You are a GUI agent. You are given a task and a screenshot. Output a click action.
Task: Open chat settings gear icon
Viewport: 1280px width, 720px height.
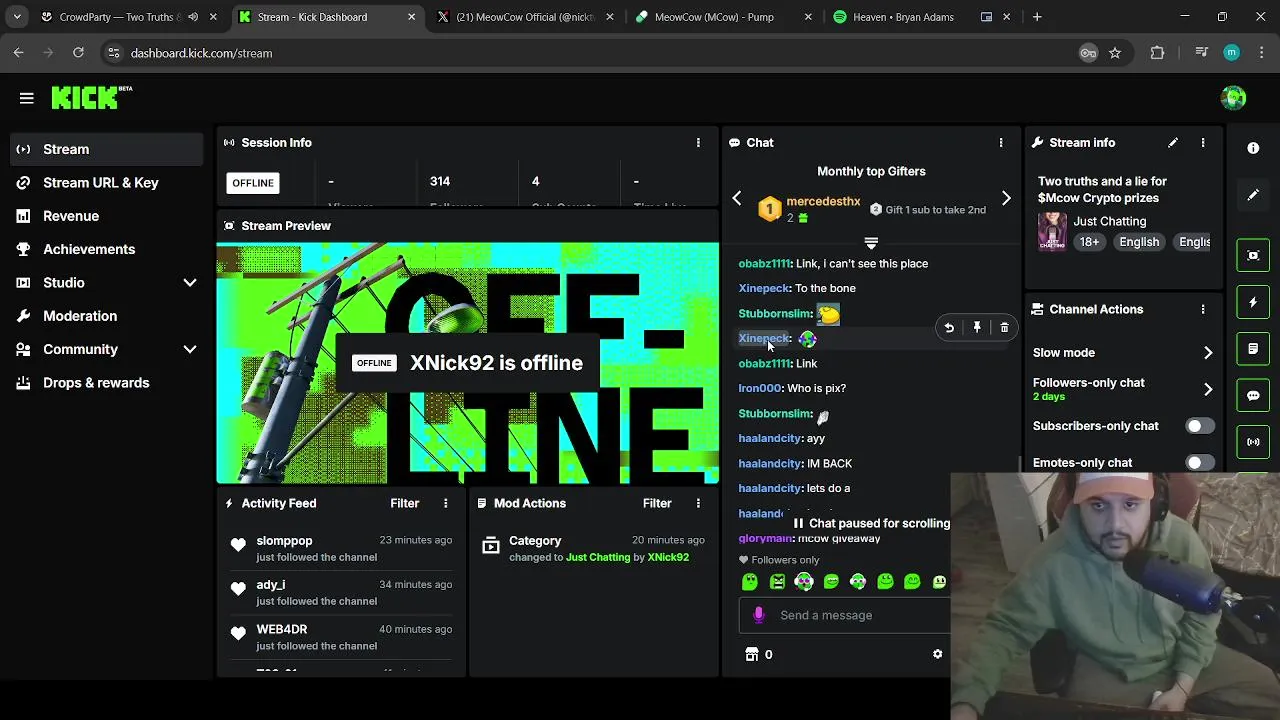937,654
